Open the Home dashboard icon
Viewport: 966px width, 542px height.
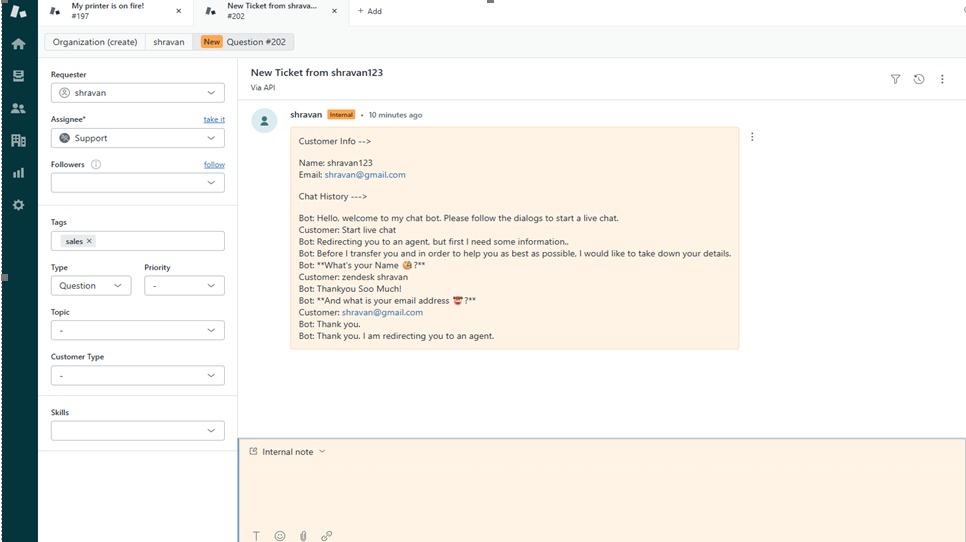point(18,44)
